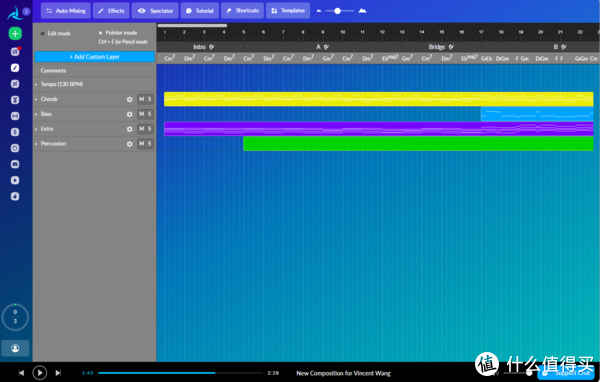Edit the Intro section marker

click(x=212, y=47)
